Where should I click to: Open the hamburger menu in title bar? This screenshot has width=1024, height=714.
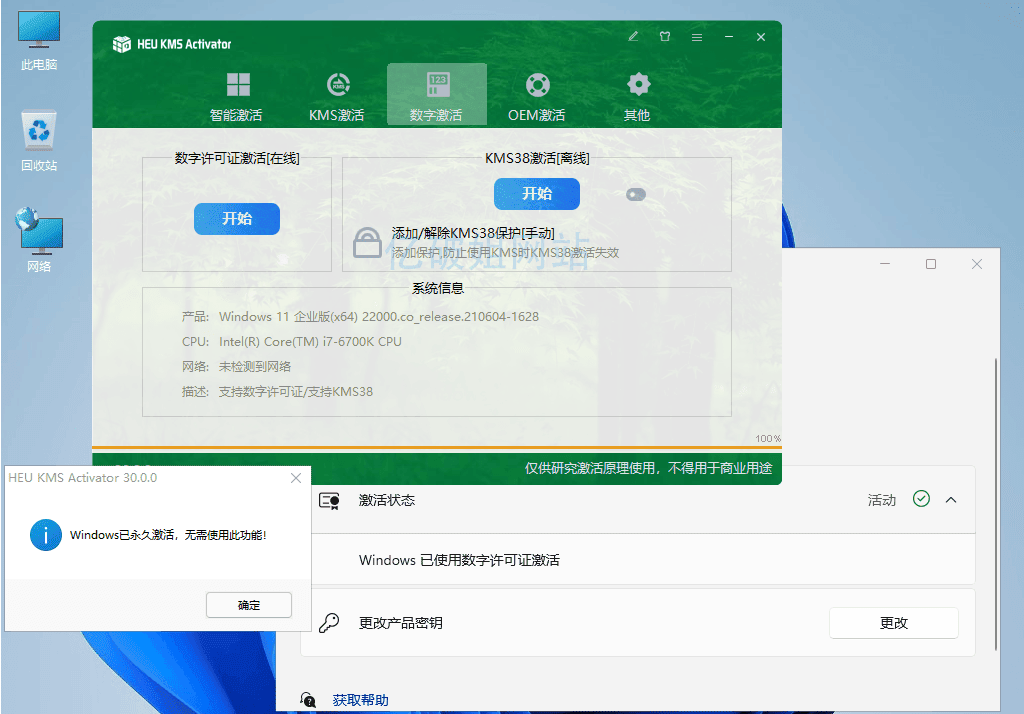(x=697, y=36)
